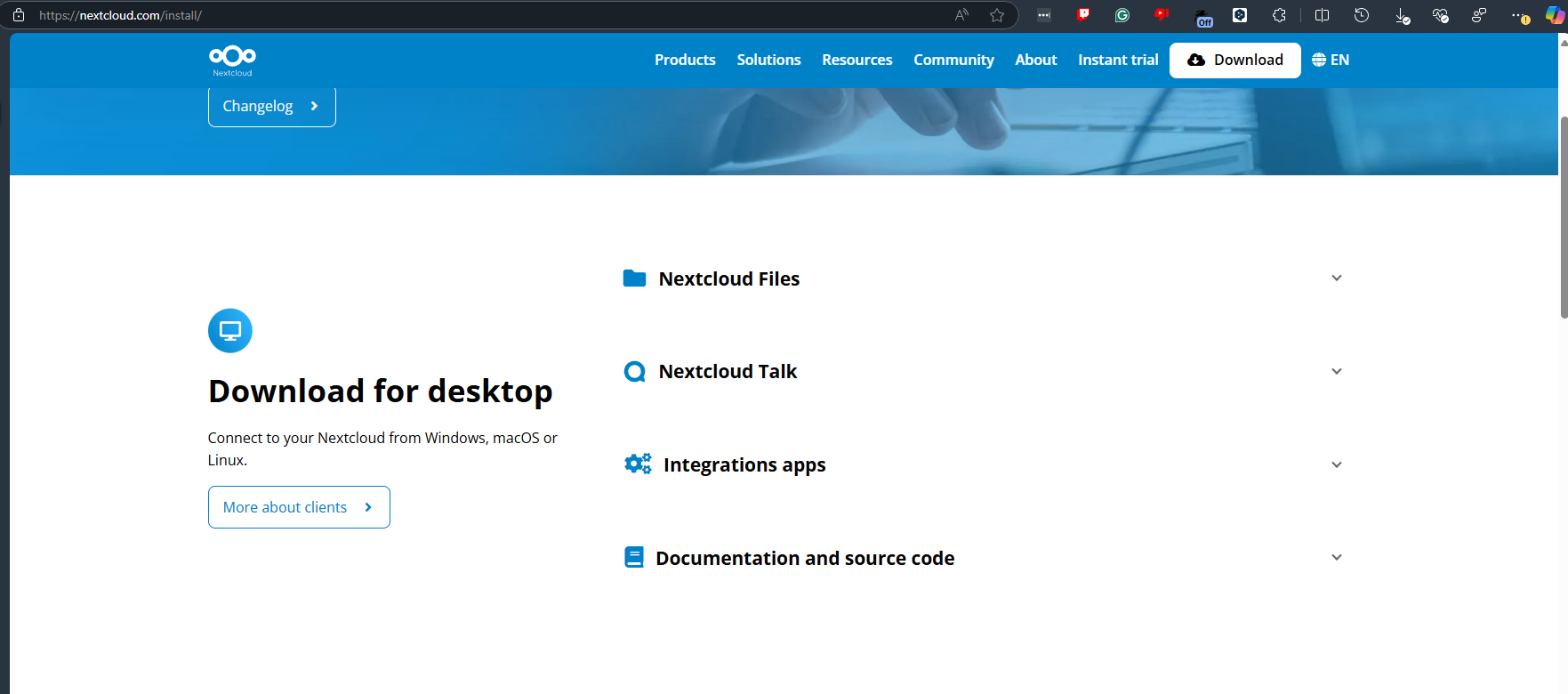The height and width of the screenshot is (694, 1568).
Task: Click the Nextcloud logo in the header
Action: [232, 61]
